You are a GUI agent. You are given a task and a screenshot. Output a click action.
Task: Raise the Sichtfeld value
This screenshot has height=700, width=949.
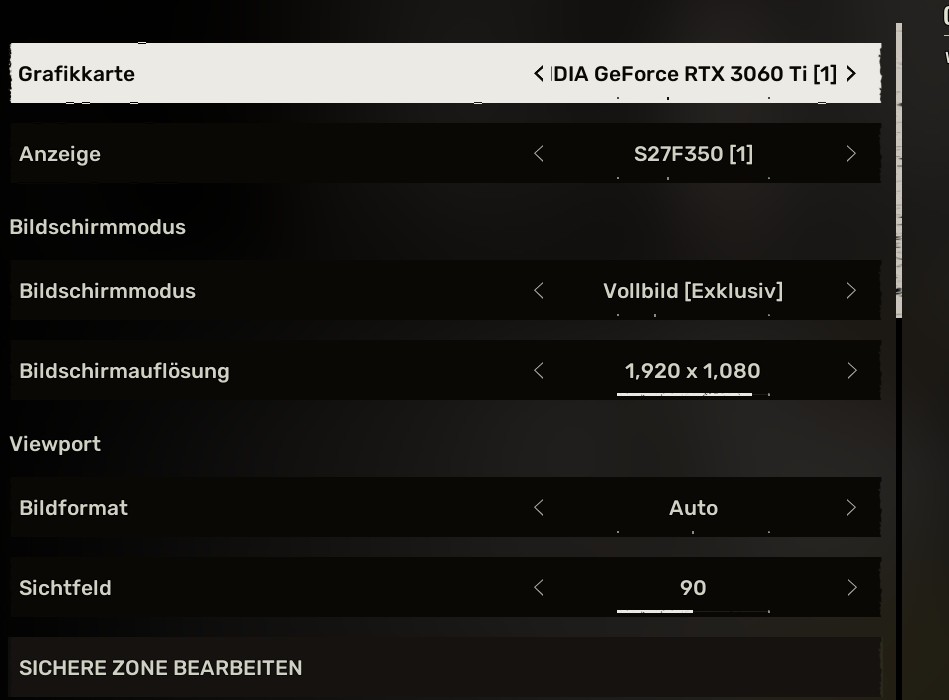point(851,587)
